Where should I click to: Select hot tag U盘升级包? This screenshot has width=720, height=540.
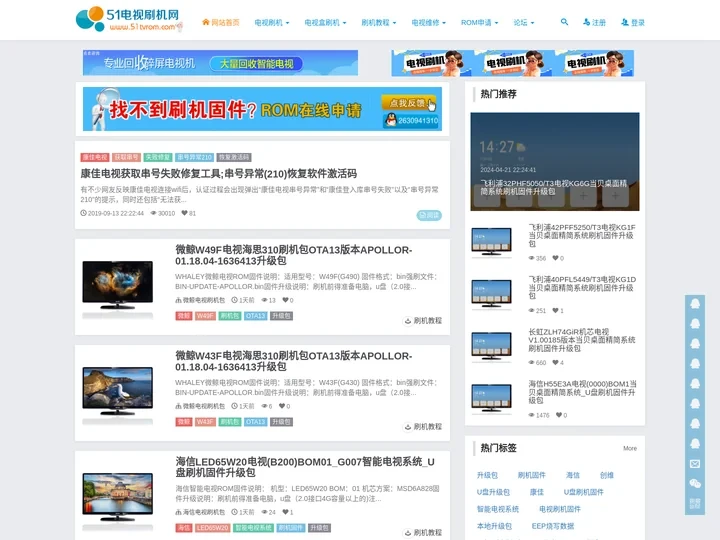[x=493, y=492]
